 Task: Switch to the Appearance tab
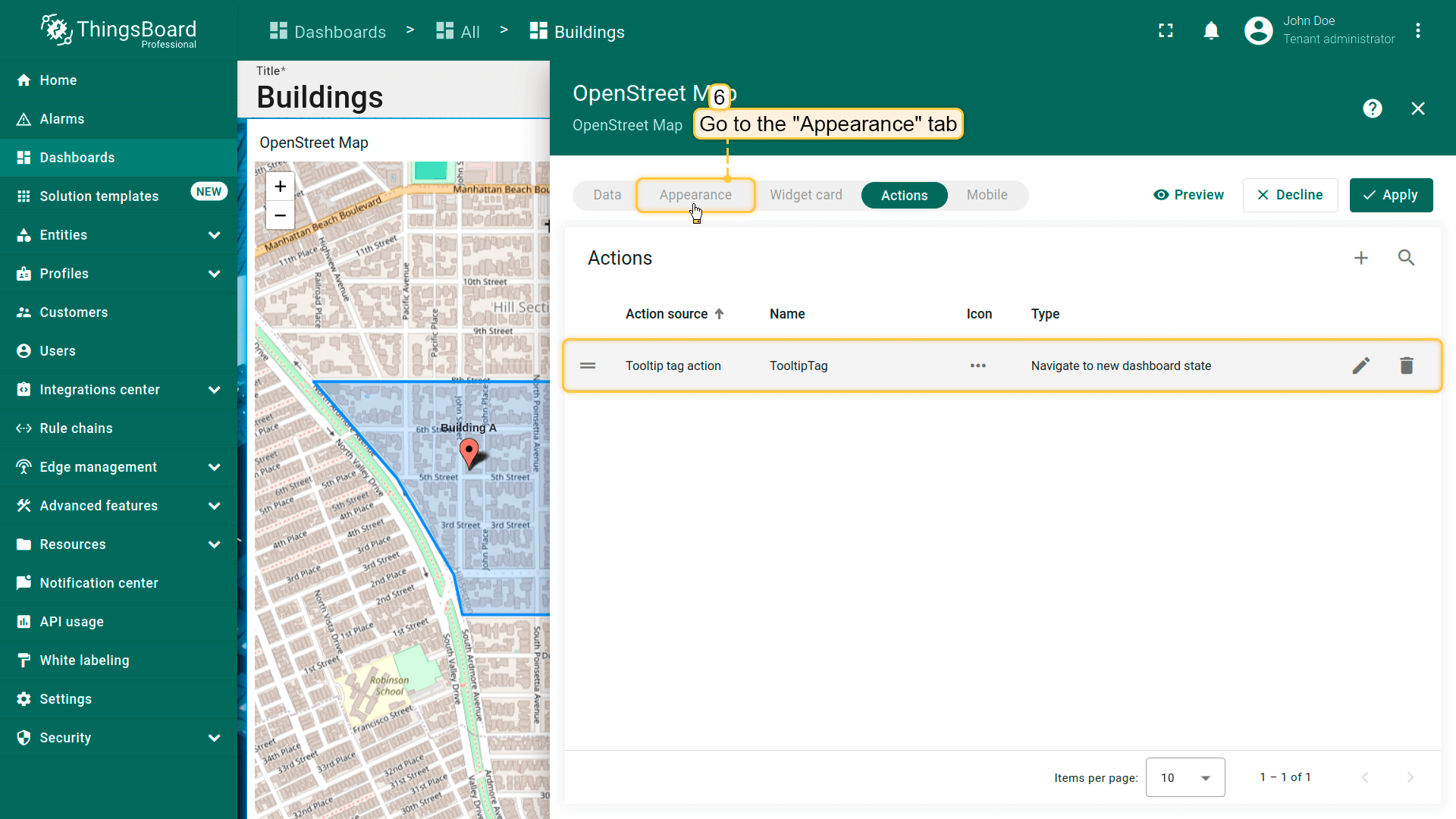pyautogui.click(x=695, y=195)
